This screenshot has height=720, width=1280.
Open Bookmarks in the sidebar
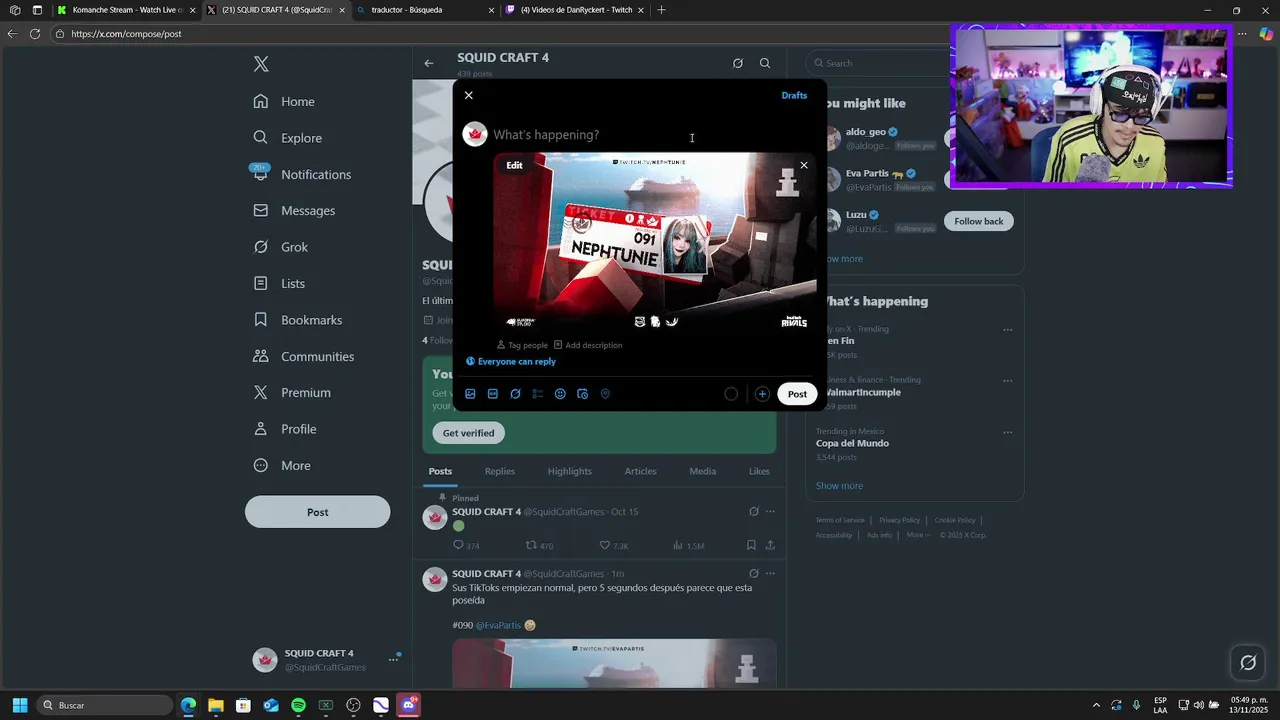[297, 320]
